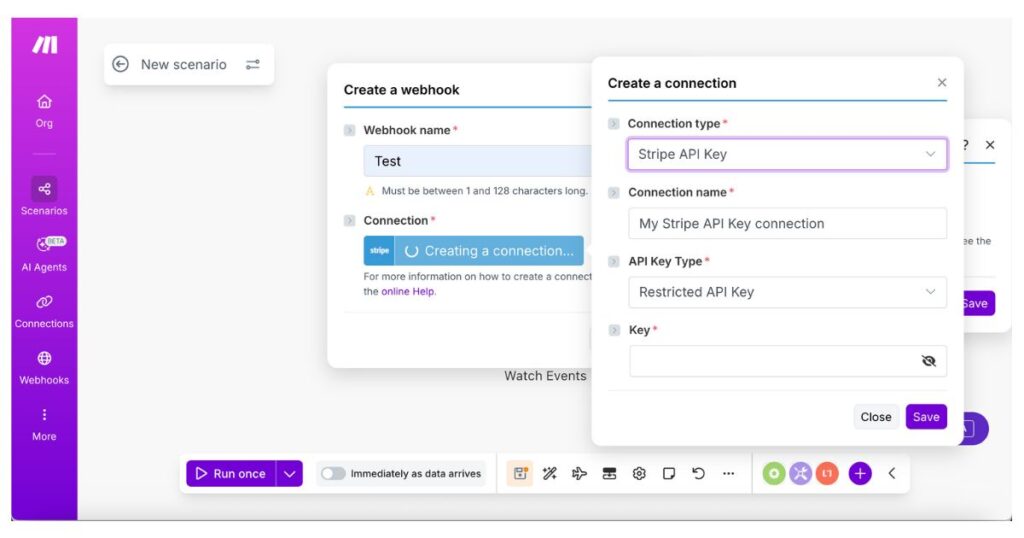Viewport: 1024px width, 538px height.
Task: Click the auto-align magic wand icon
Action: 550,473
